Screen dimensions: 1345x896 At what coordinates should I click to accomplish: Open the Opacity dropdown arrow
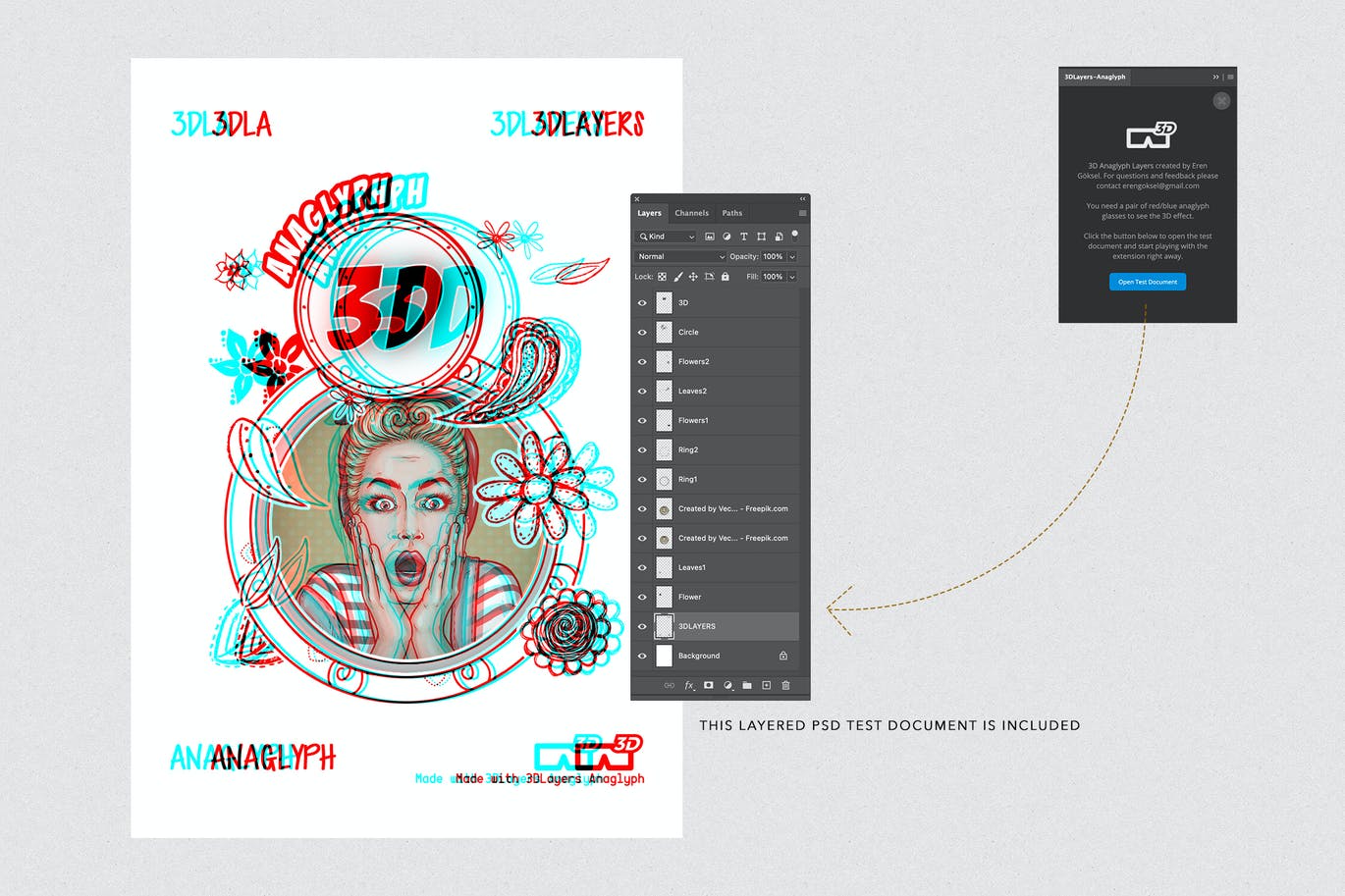tap(792, 256)
